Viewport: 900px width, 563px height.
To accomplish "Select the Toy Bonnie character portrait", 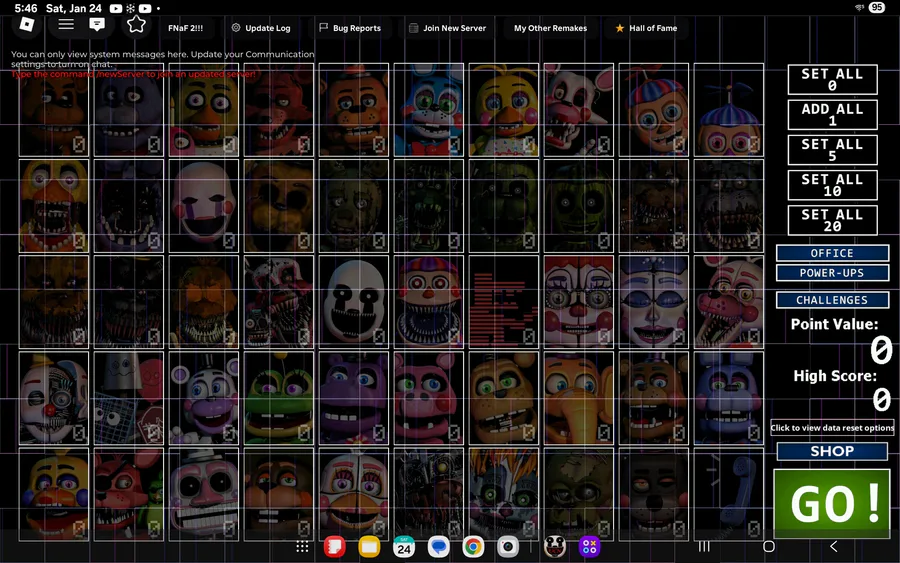I will (x=429, y=110).
